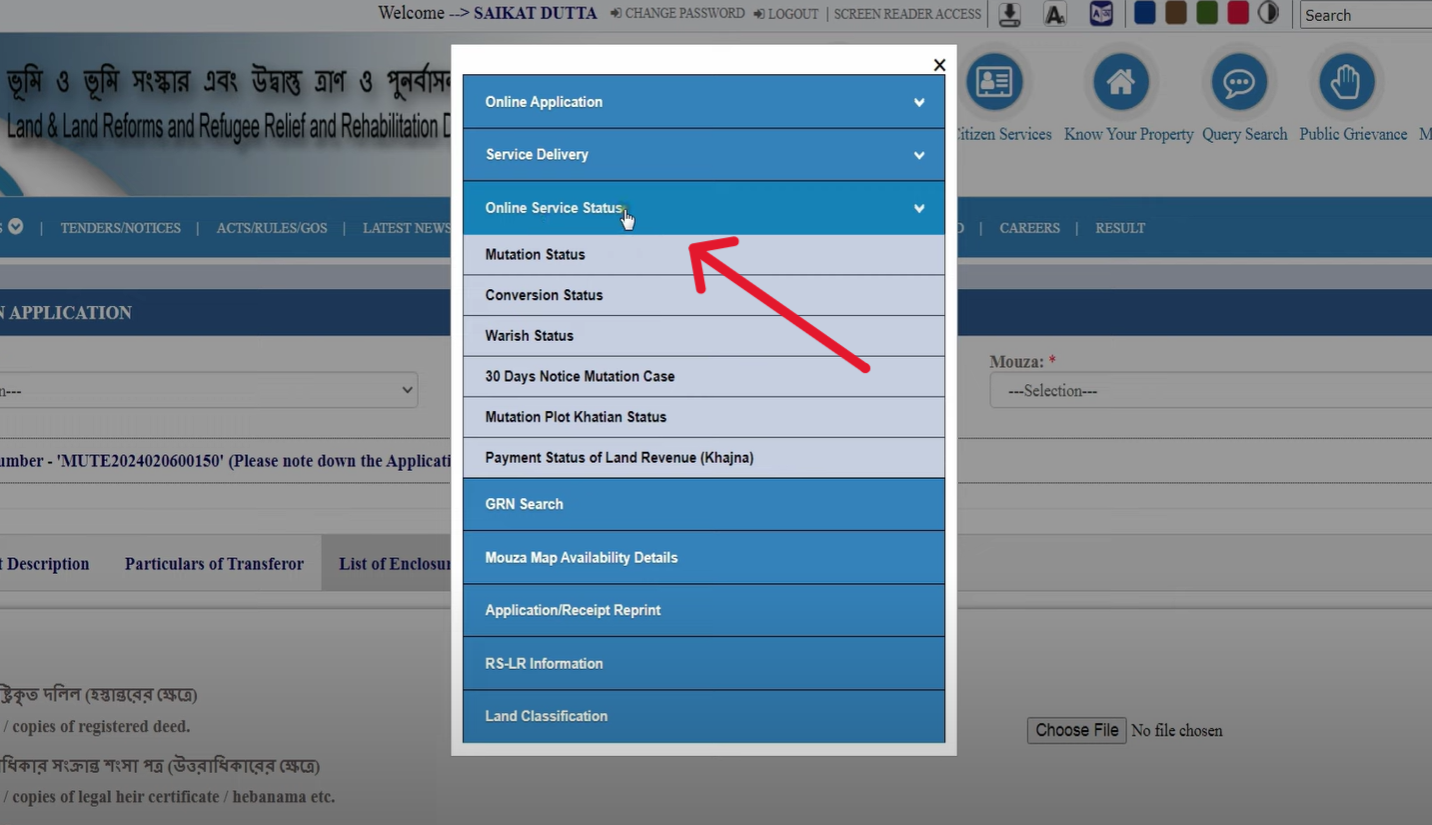Choose Payment Status of Land Revenue (Khajna)
Image resolution: width=1432 pixels, height=825 pixels.
click(619, 458)
